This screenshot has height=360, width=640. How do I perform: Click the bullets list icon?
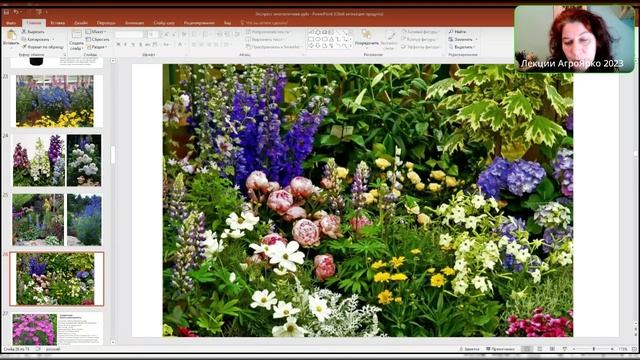click(x=194, y=34)
